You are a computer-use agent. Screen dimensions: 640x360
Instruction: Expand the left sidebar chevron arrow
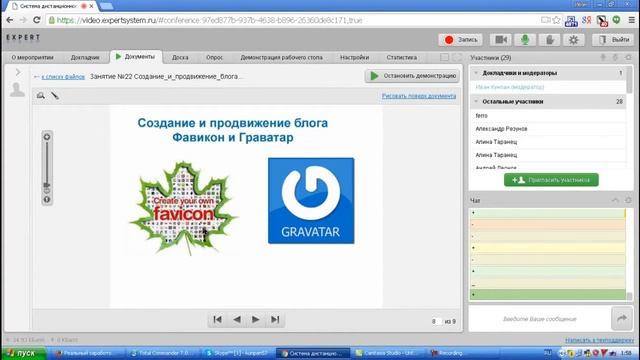coord(18,72)
